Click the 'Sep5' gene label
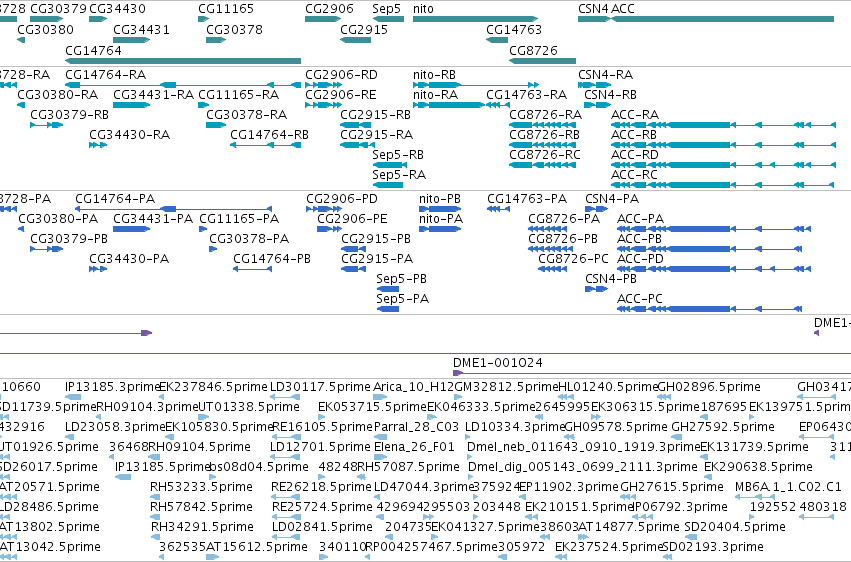Image resolution: width=851 pixels, height=562 pixels. (x=386, y=9)
